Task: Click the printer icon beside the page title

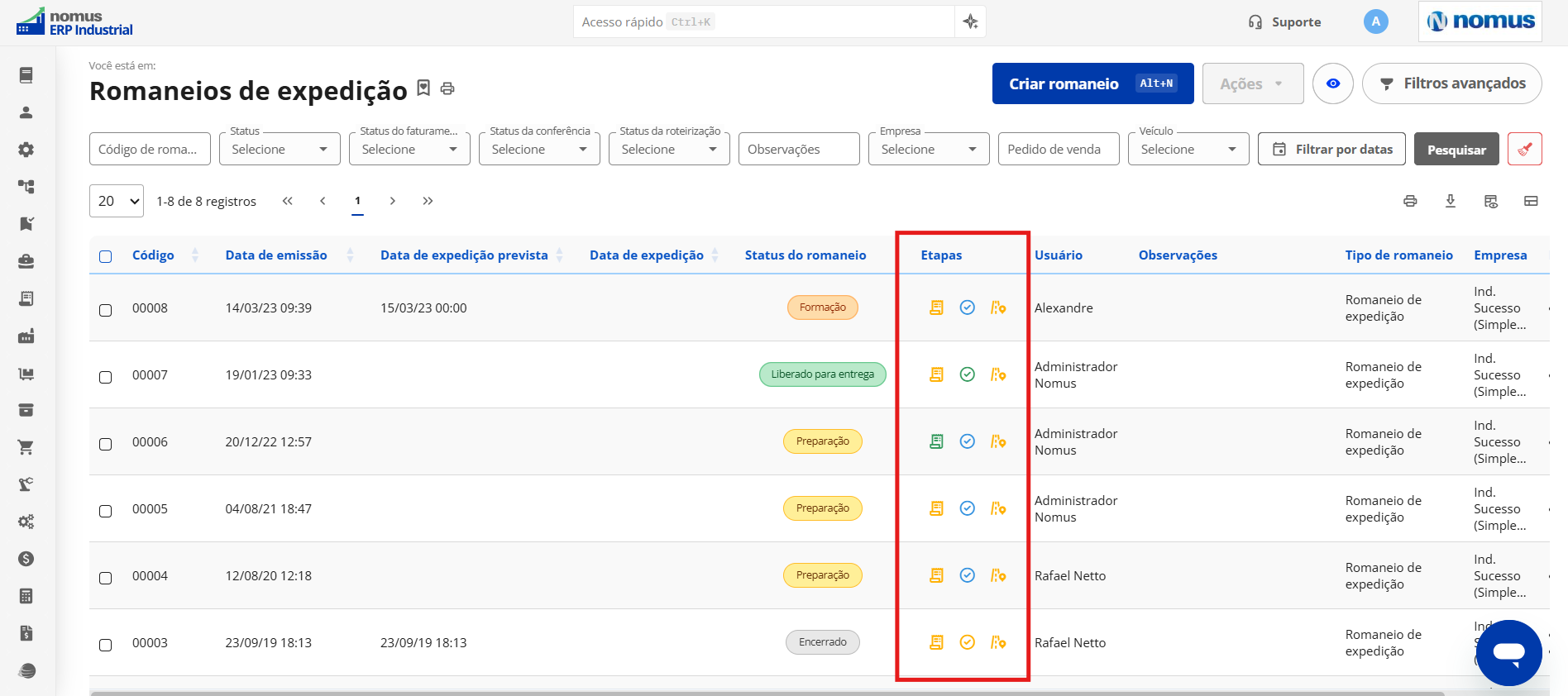Action: (x=447, y=88)
